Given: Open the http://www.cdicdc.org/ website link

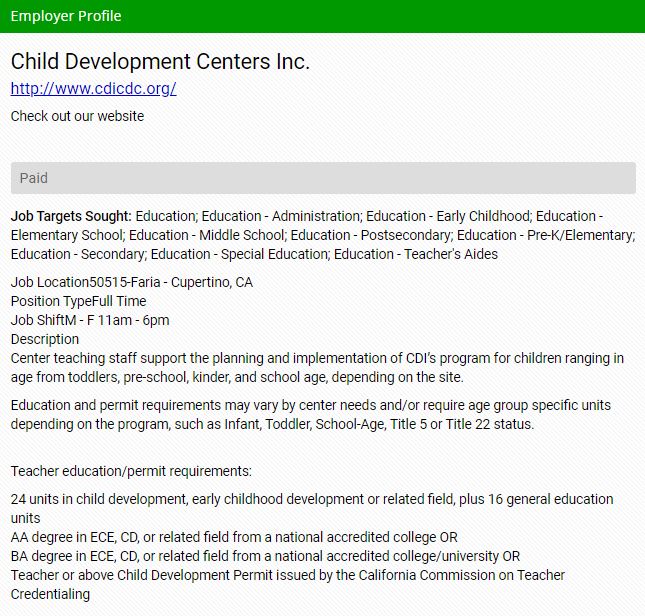Looking at the screenshot, I should click(x=93, y=88).
